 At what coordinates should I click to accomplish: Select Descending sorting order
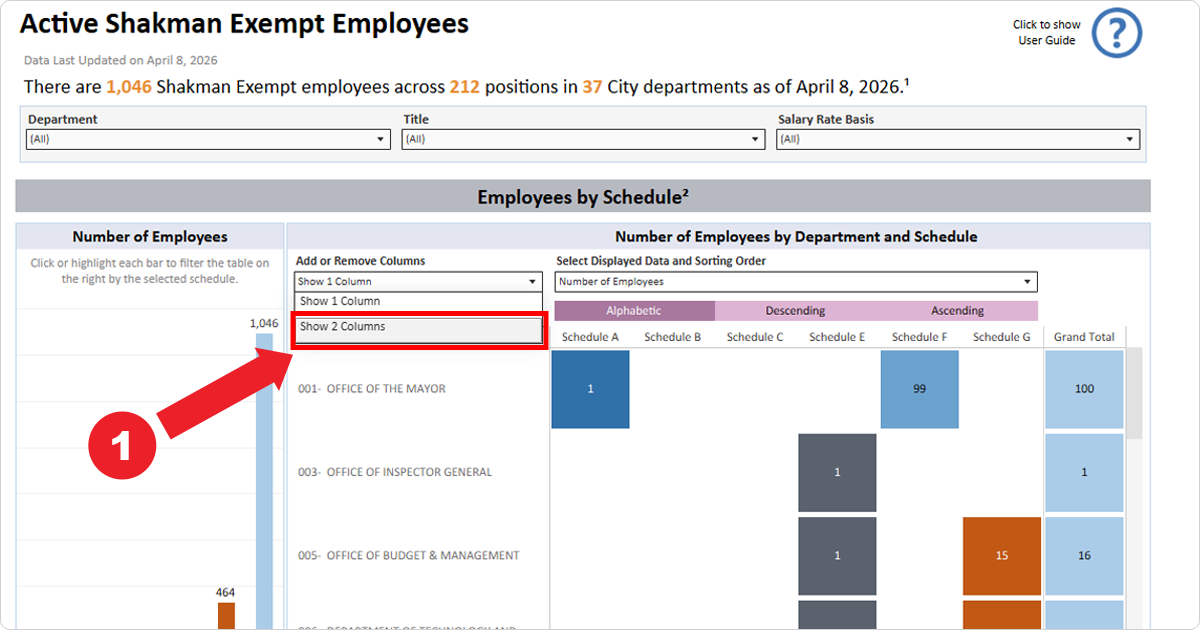tap(795, 311)
